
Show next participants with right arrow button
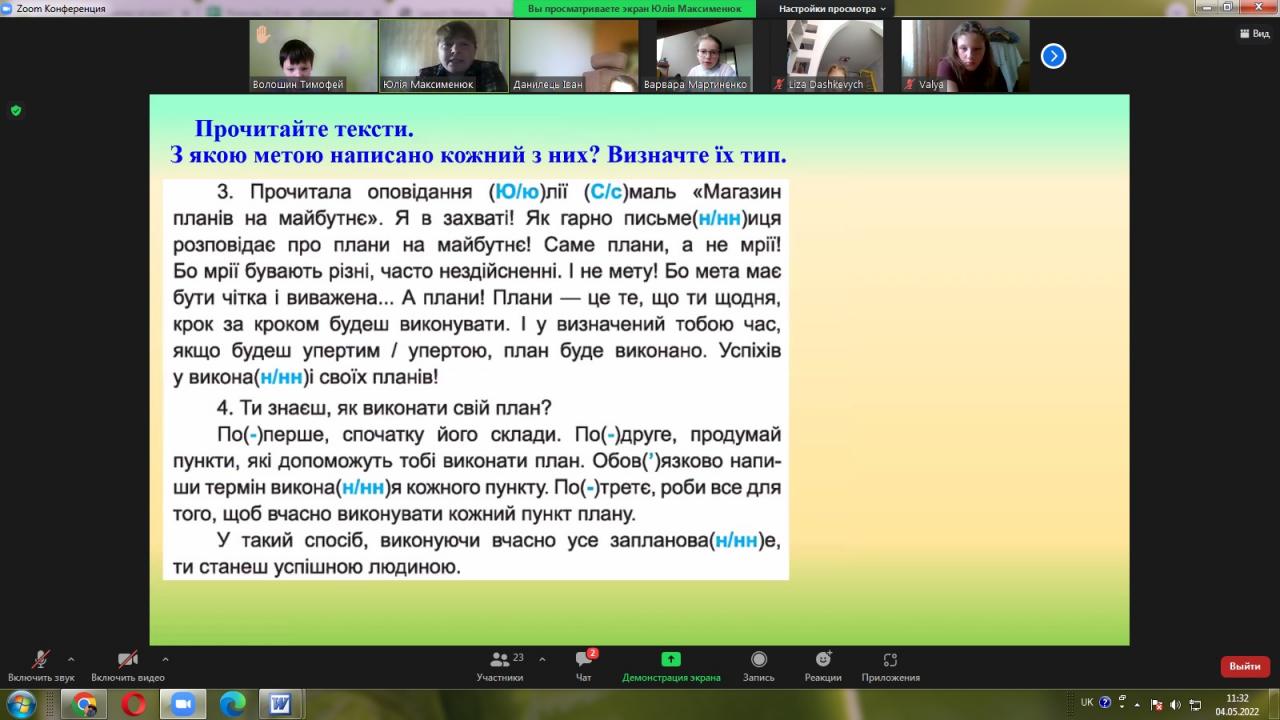[x=1053, y=57]
